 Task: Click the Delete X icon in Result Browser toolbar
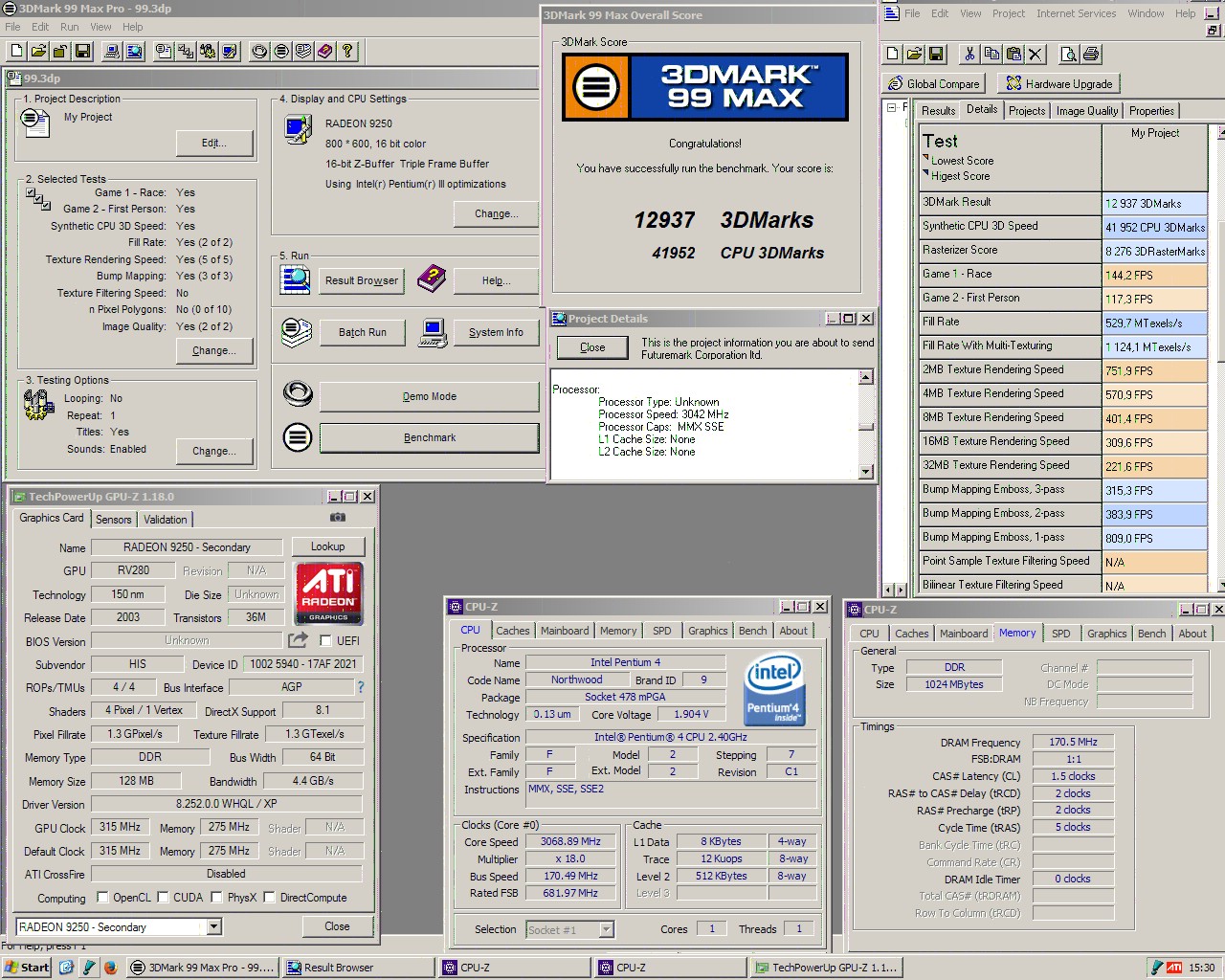[x=1036, y=54]
